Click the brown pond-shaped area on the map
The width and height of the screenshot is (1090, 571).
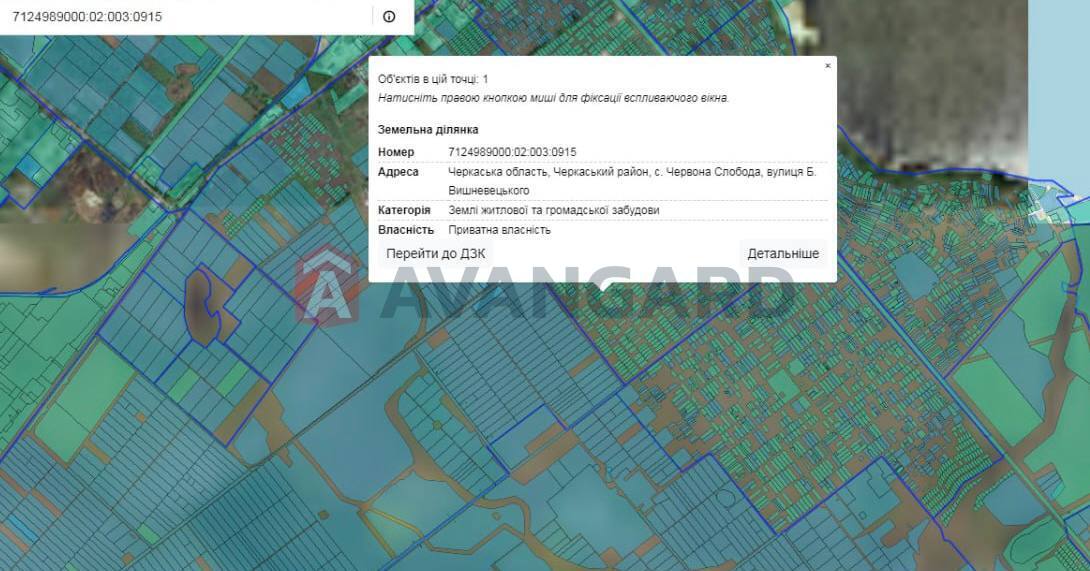202,306
